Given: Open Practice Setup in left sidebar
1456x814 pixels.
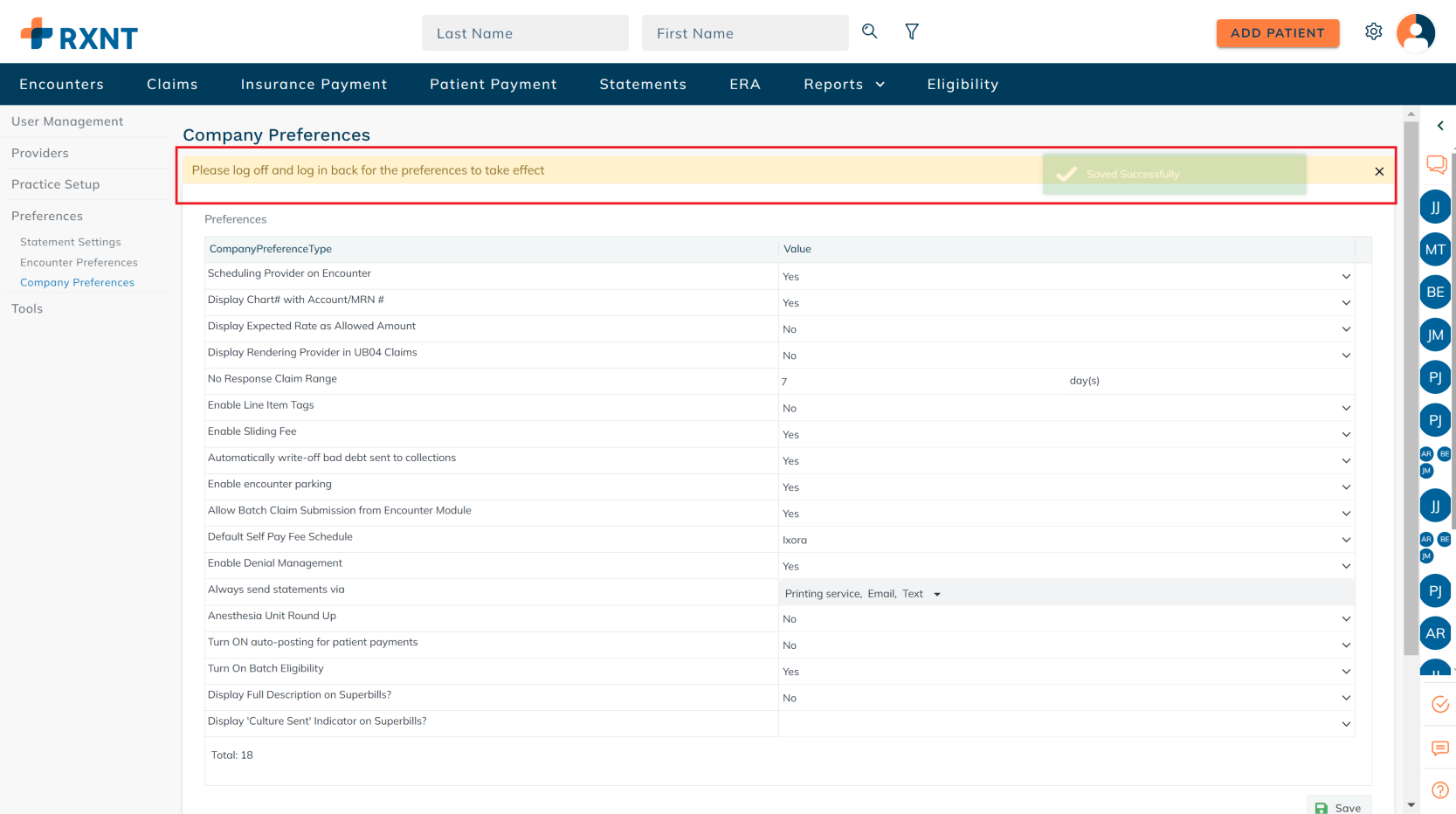Looking at the screenshot, I should tap(56, 184).
